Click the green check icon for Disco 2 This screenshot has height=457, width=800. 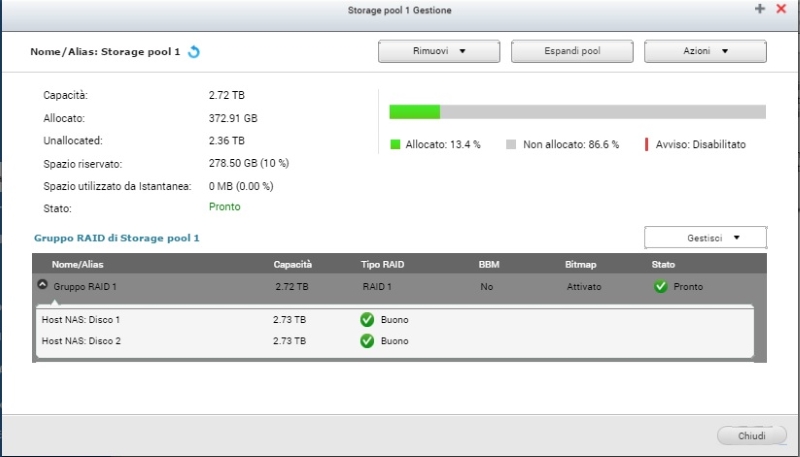click(367, 341)
